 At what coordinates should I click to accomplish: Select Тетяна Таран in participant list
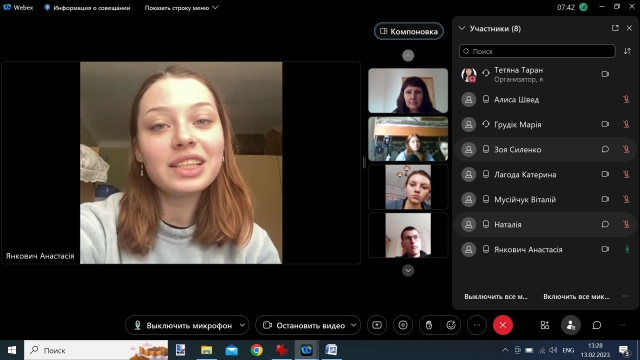[x=545, y=74]
